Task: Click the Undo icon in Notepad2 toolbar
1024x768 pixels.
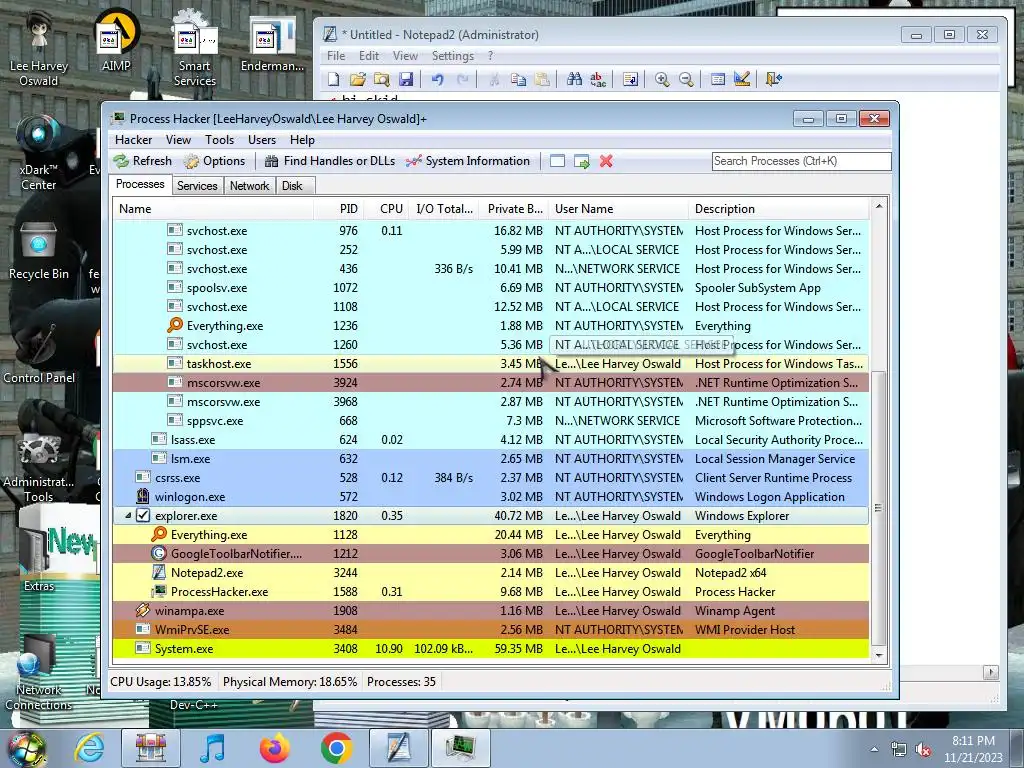Action: (437, 80)
